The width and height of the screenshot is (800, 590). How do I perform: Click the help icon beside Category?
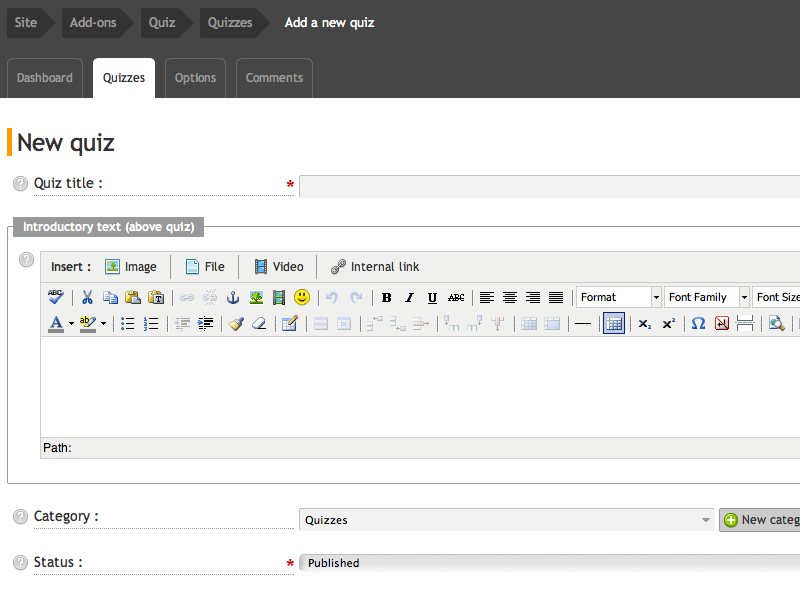(20, 517)
